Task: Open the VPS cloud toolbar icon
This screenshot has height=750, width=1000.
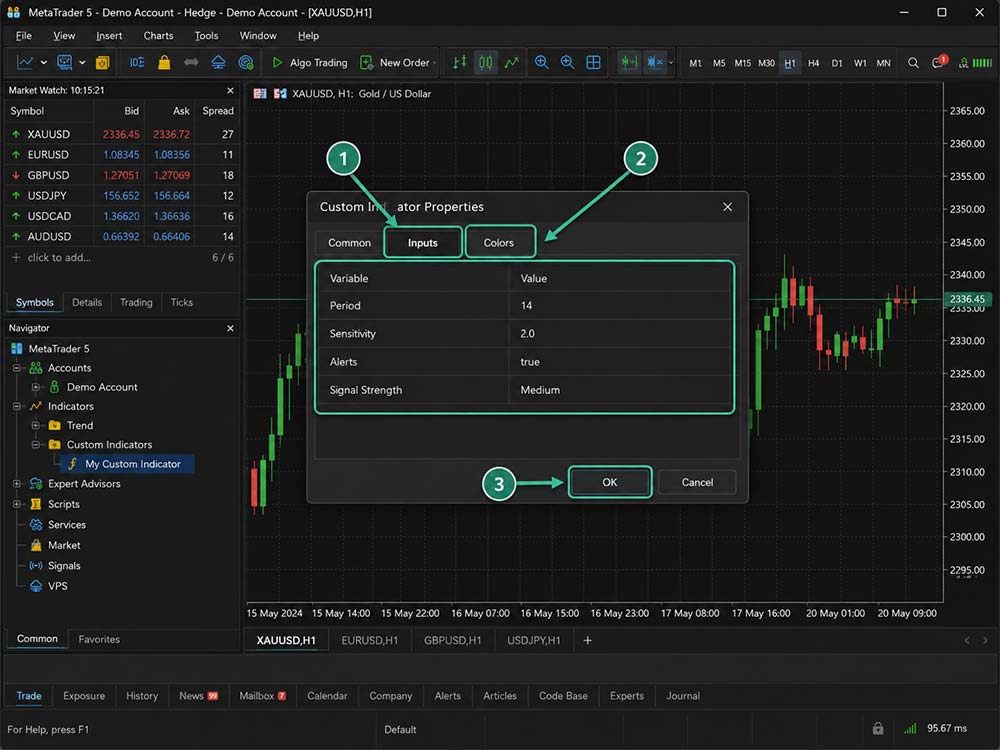Action: 218,62
